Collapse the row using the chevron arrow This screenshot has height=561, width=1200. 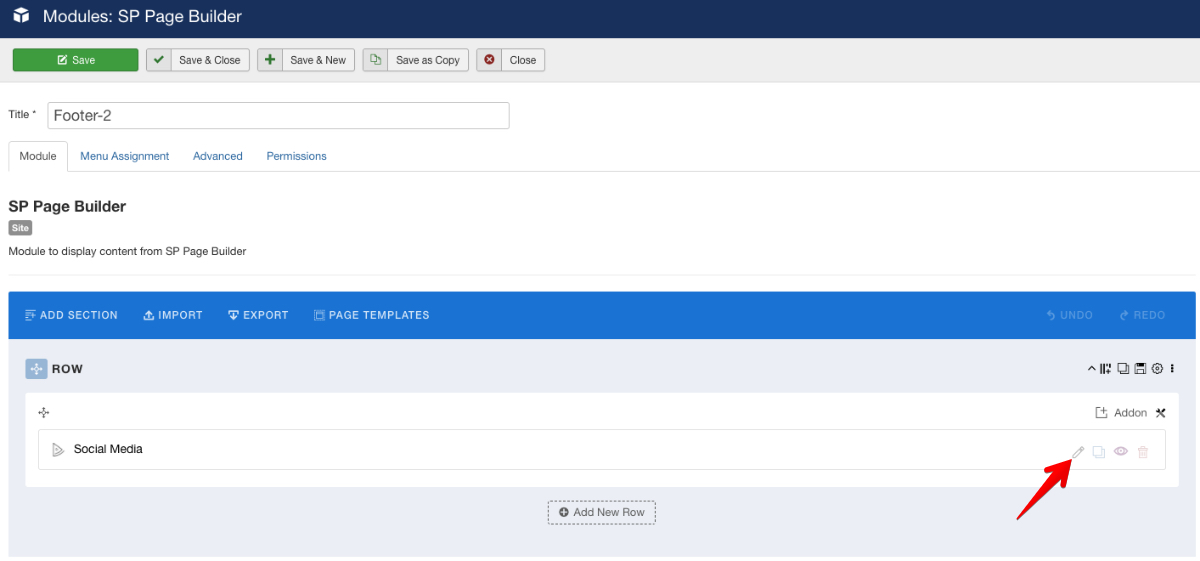tap(1092, 369)
